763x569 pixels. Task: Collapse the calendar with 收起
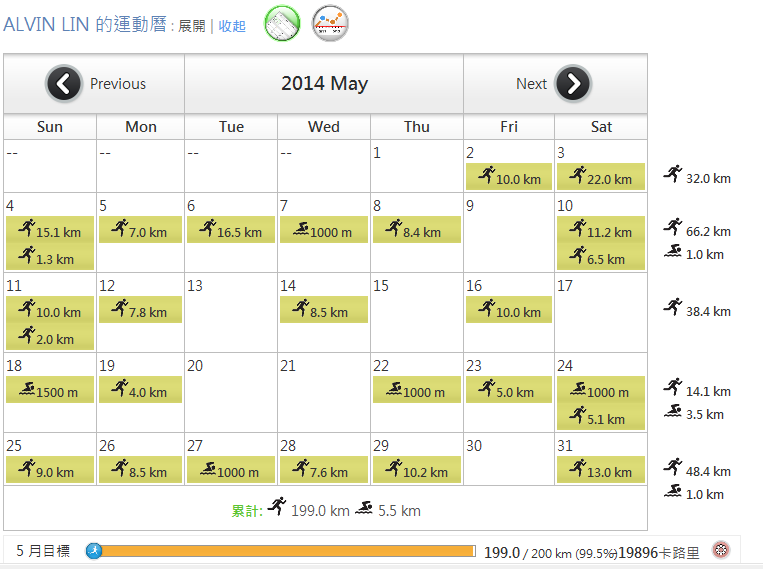pos(232,26)
